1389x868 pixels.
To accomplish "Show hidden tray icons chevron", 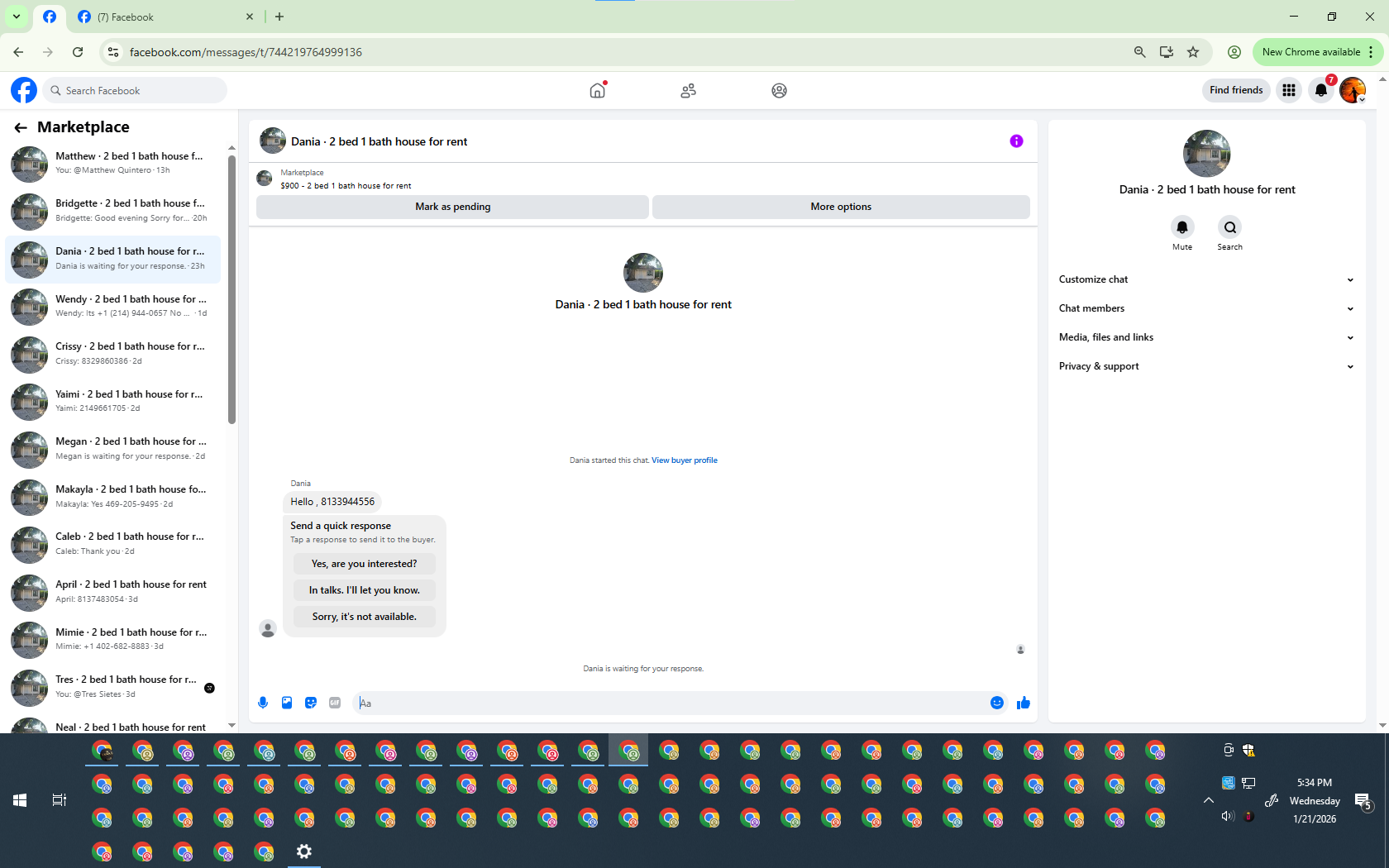I will [1209, 800].
